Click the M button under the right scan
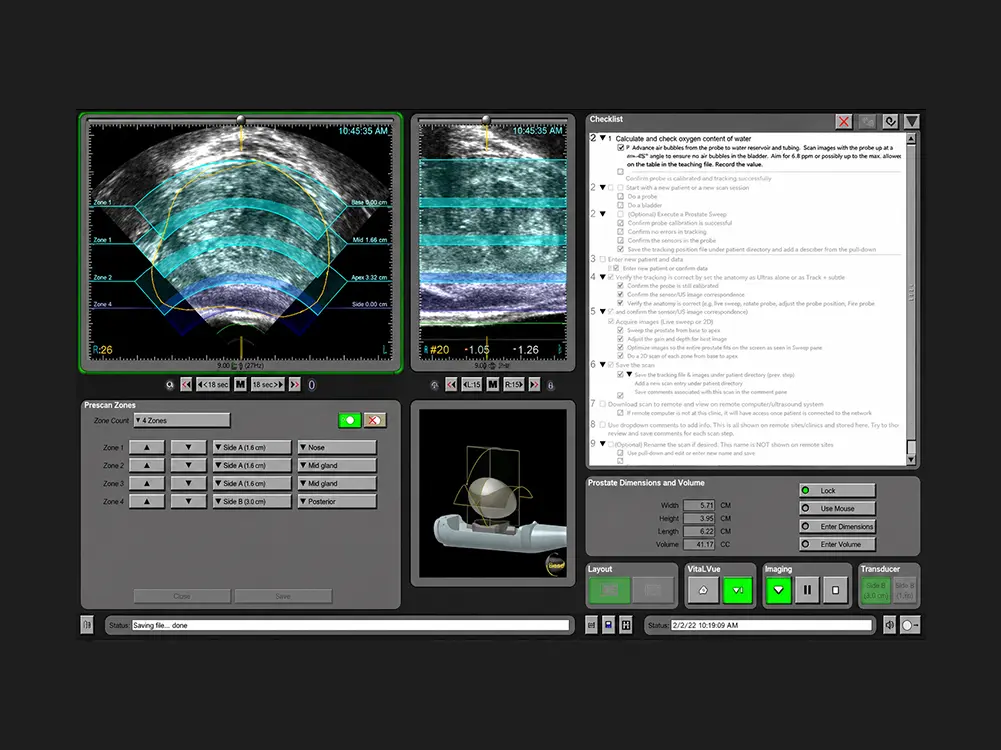The width and height of the screenshot is (1001, 750). pos(493,384)
